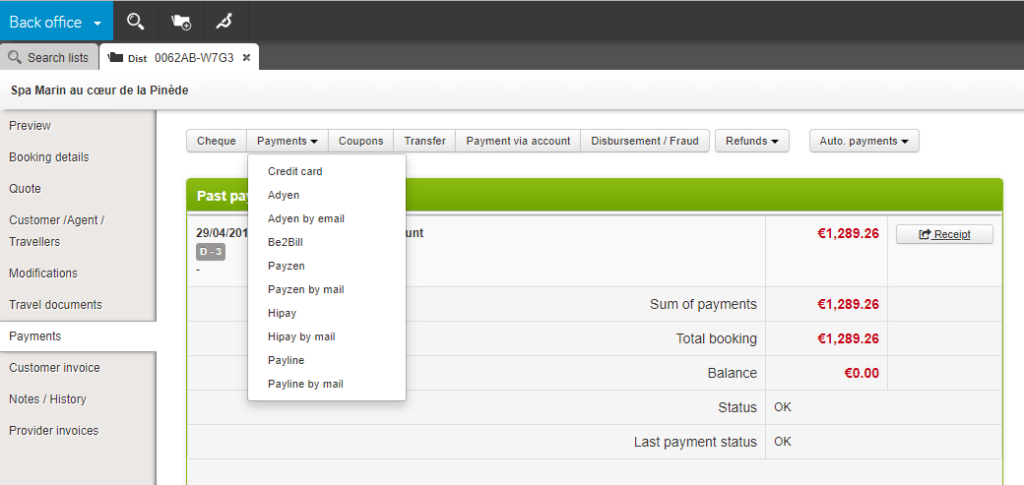Expand the Refunds dropdown button
This screenshot has height=485, width=1024.
coord(752,141)
